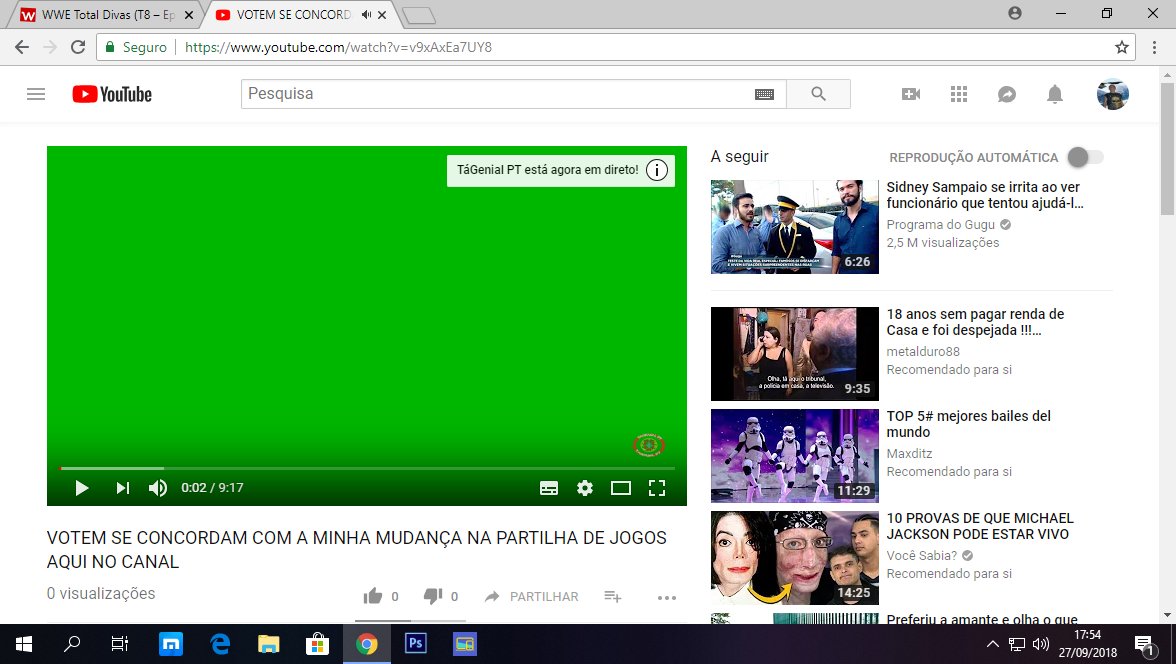Image resolution: width=1176 pixels, height=664 pixels.
Task: Open the stormtroopers dance video thumbnail
Action: pyautogui.click(x=794, y=455)
